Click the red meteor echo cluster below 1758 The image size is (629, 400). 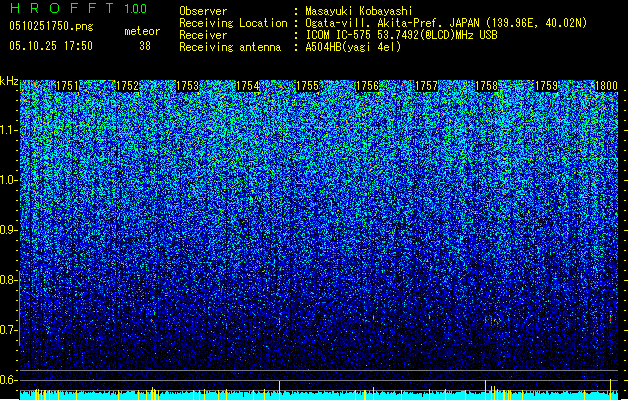click(492, 320)
